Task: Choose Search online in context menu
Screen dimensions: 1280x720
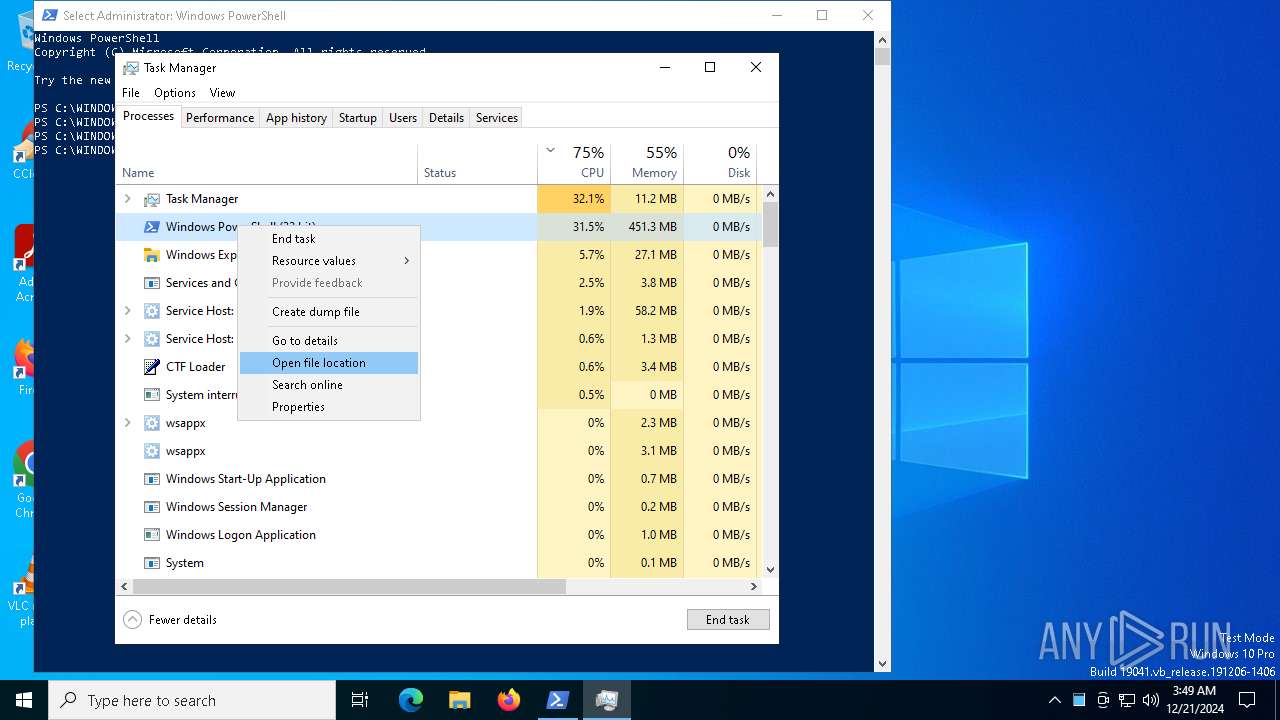Action: coord(329,385)
